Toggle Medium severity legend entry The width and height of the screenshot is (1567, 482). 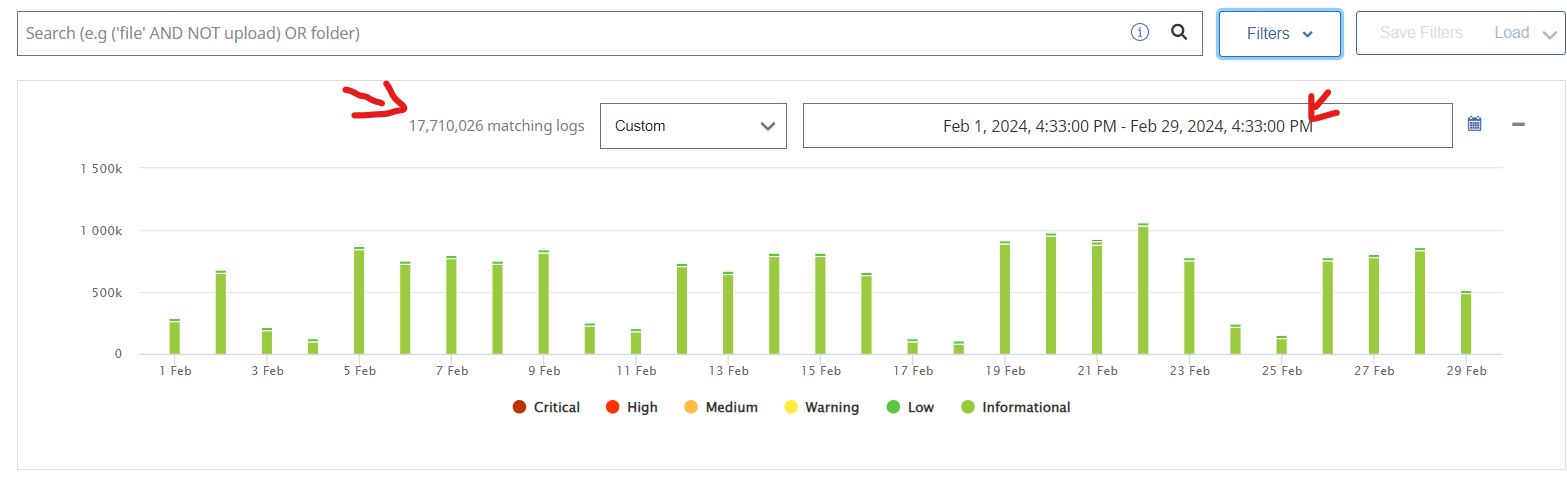point(720,407)
